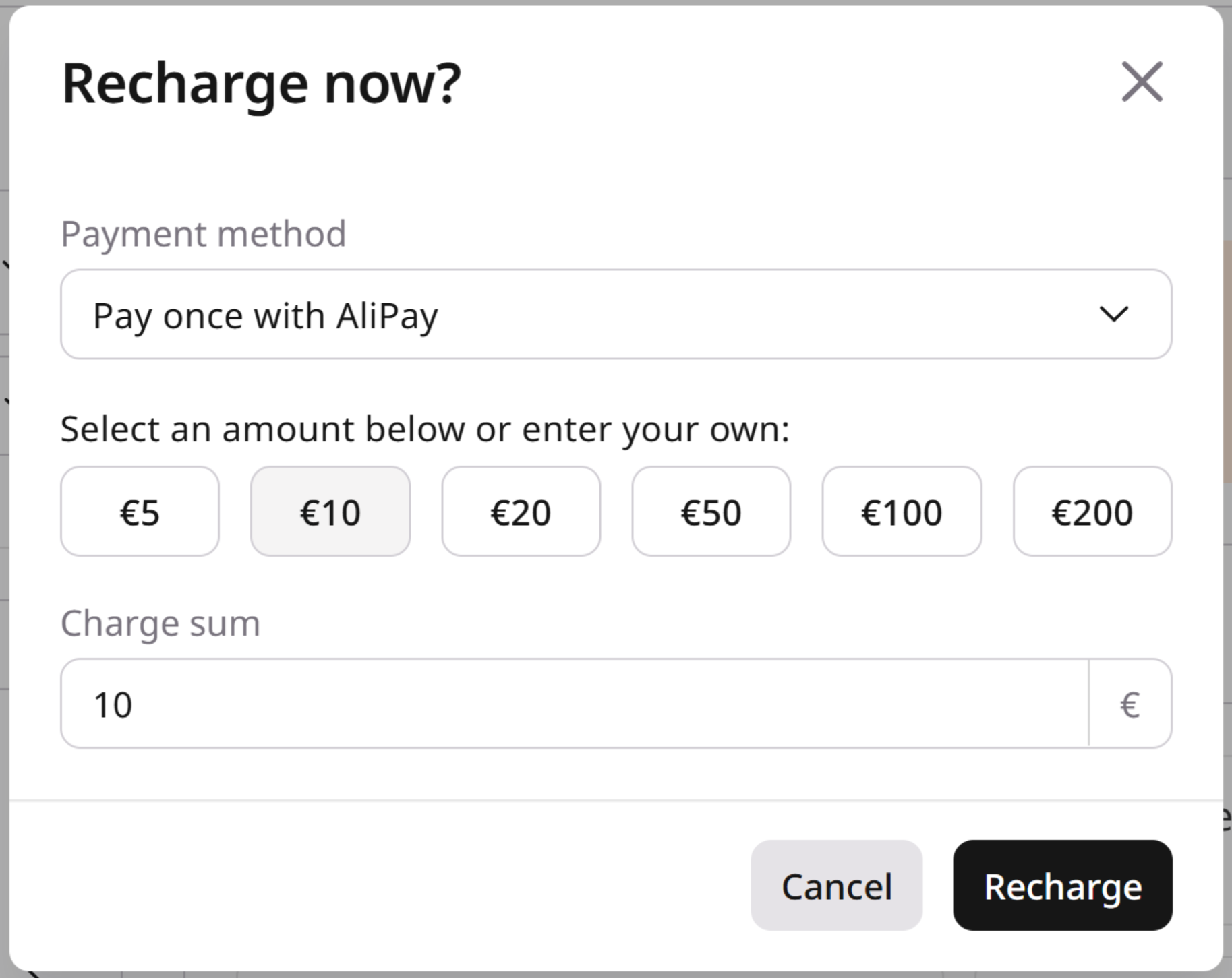The height and width of the screenshot is (978, 1232).
Task: Pick the €200 preset option
Action: tap(1092, 511)
